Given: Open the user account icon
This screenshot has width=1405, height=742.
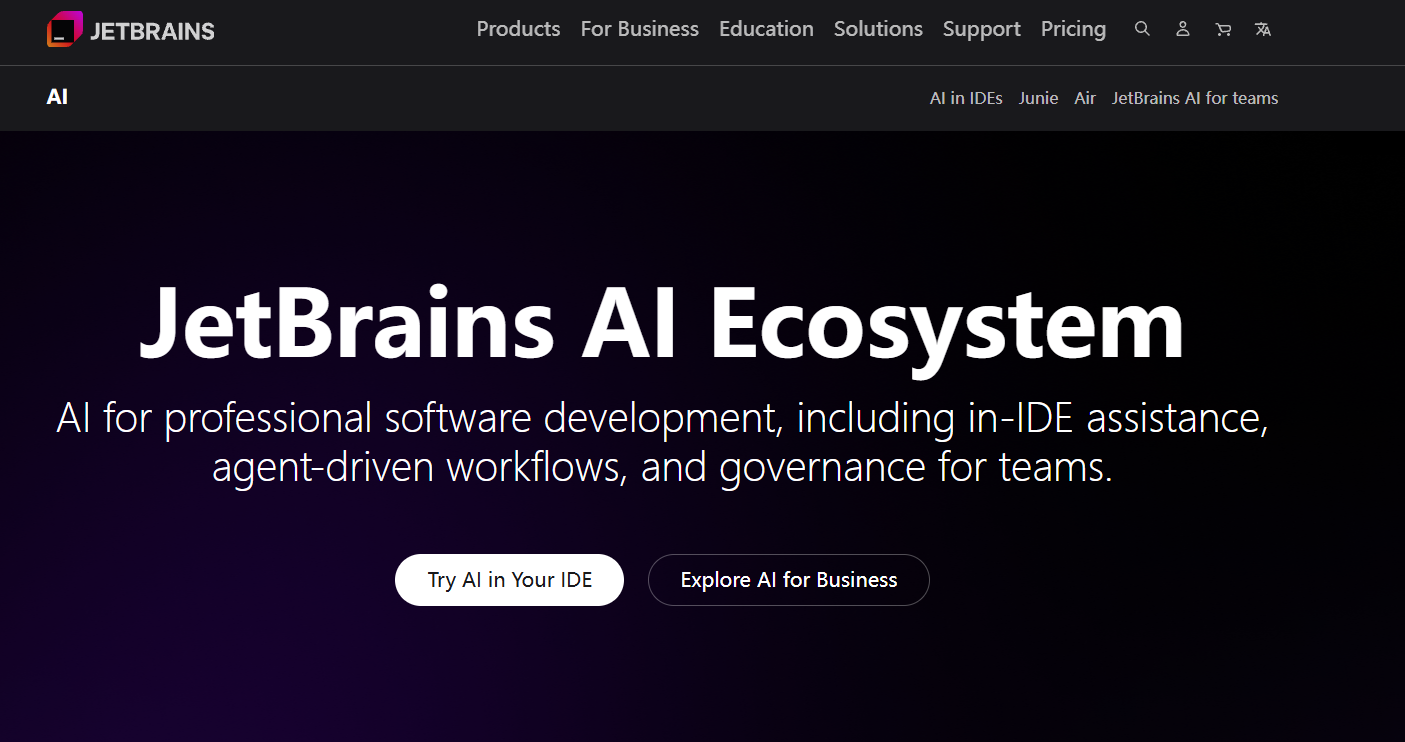Looking at the screenshot, I should click(1183, 29).
